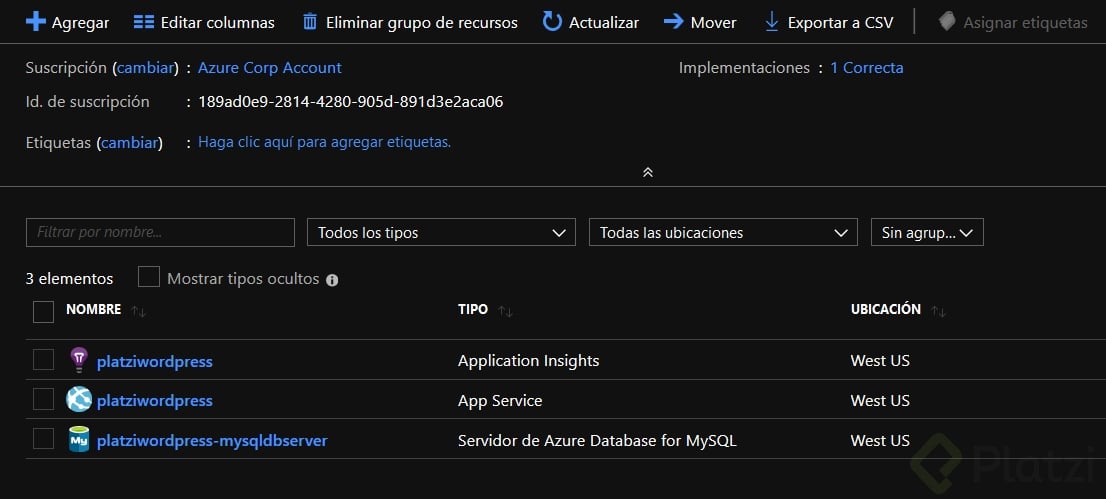Open the Sin agrupar dropdown
This screenshot has width=1106, height=499.
coord(928,232)
